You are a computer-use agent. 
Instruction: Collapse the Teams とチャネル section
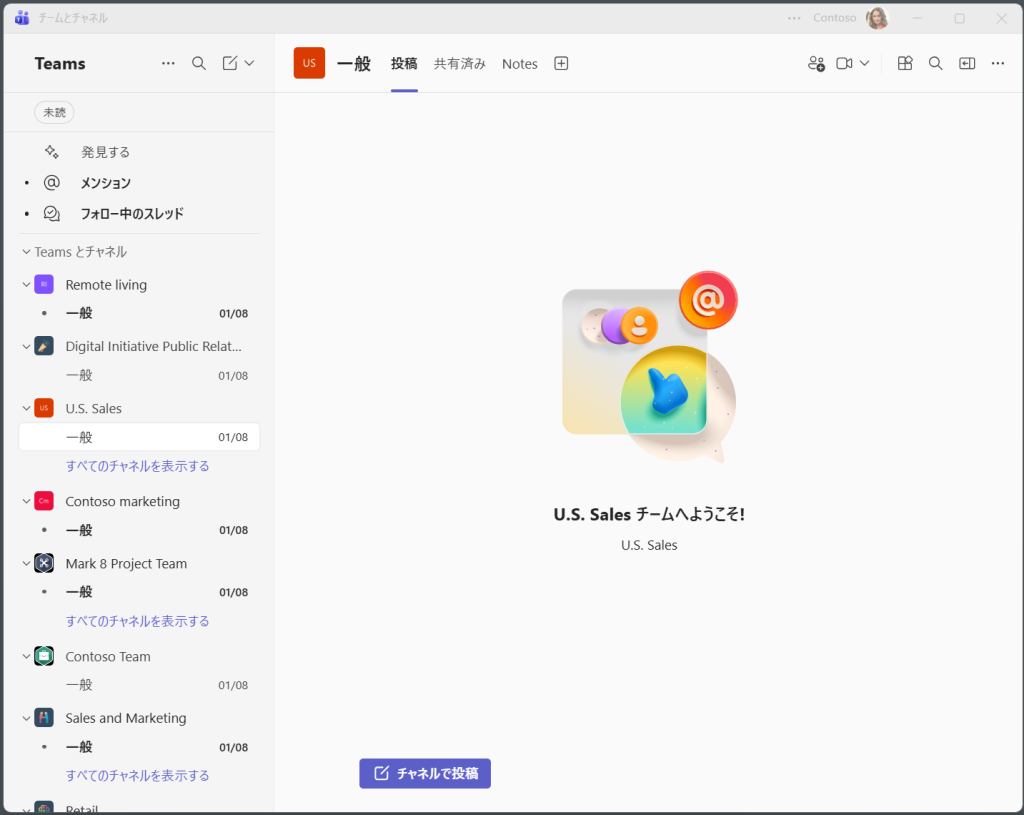(x=27, y=252)
